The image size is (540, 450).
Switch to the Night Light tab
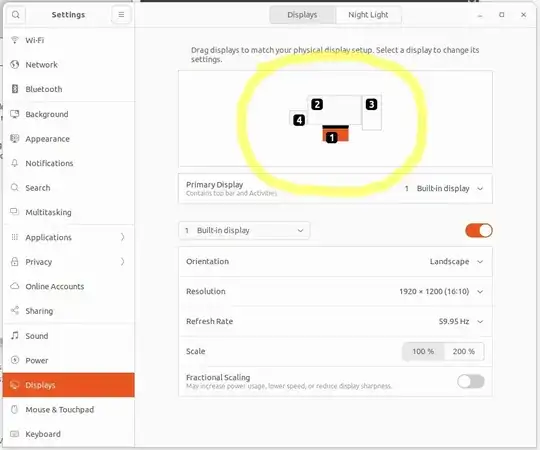(368, 15)
